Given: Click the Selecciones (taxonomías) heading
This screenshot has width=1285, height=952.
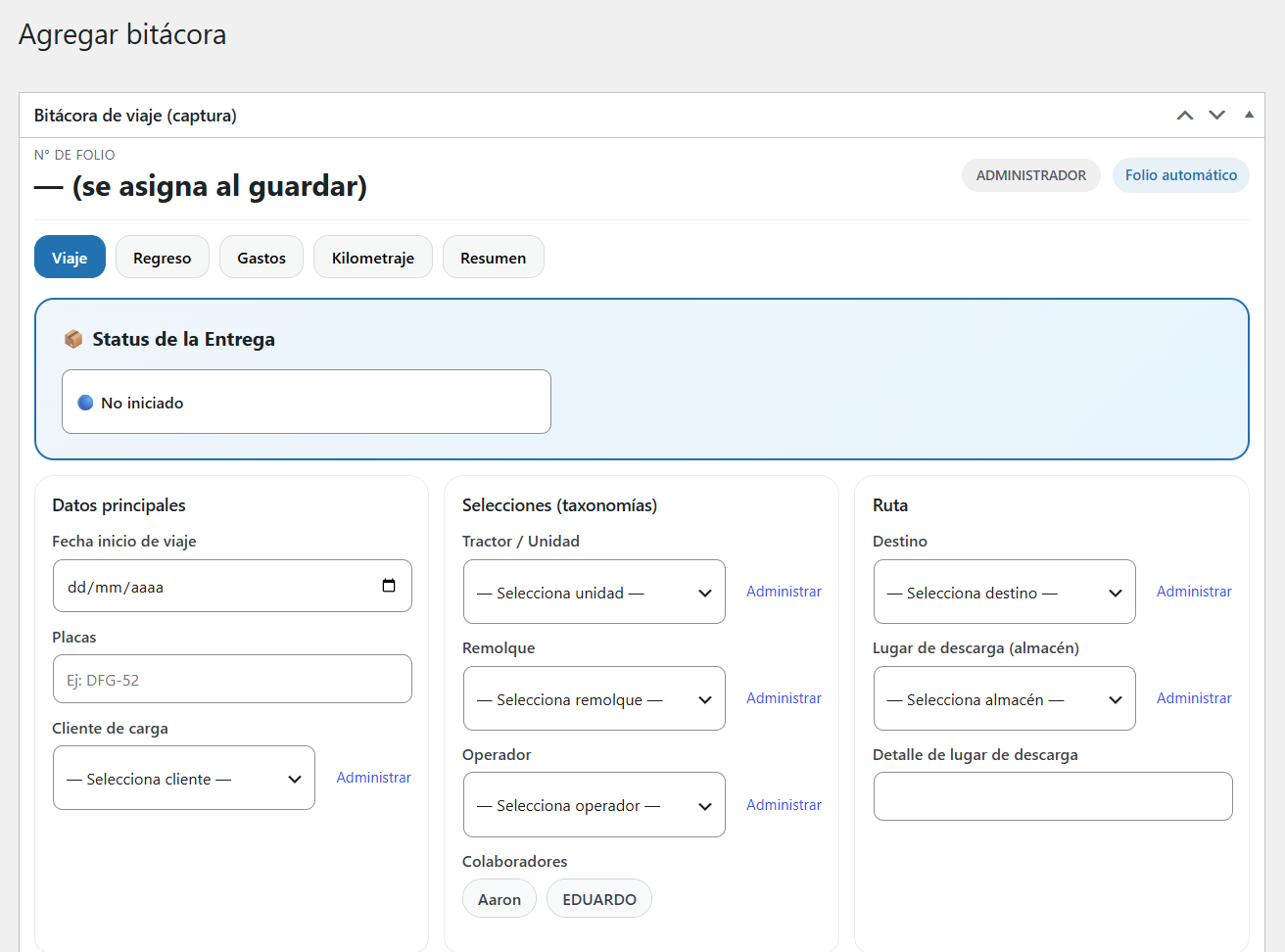Looking at the screenshot, I should 559,505.
